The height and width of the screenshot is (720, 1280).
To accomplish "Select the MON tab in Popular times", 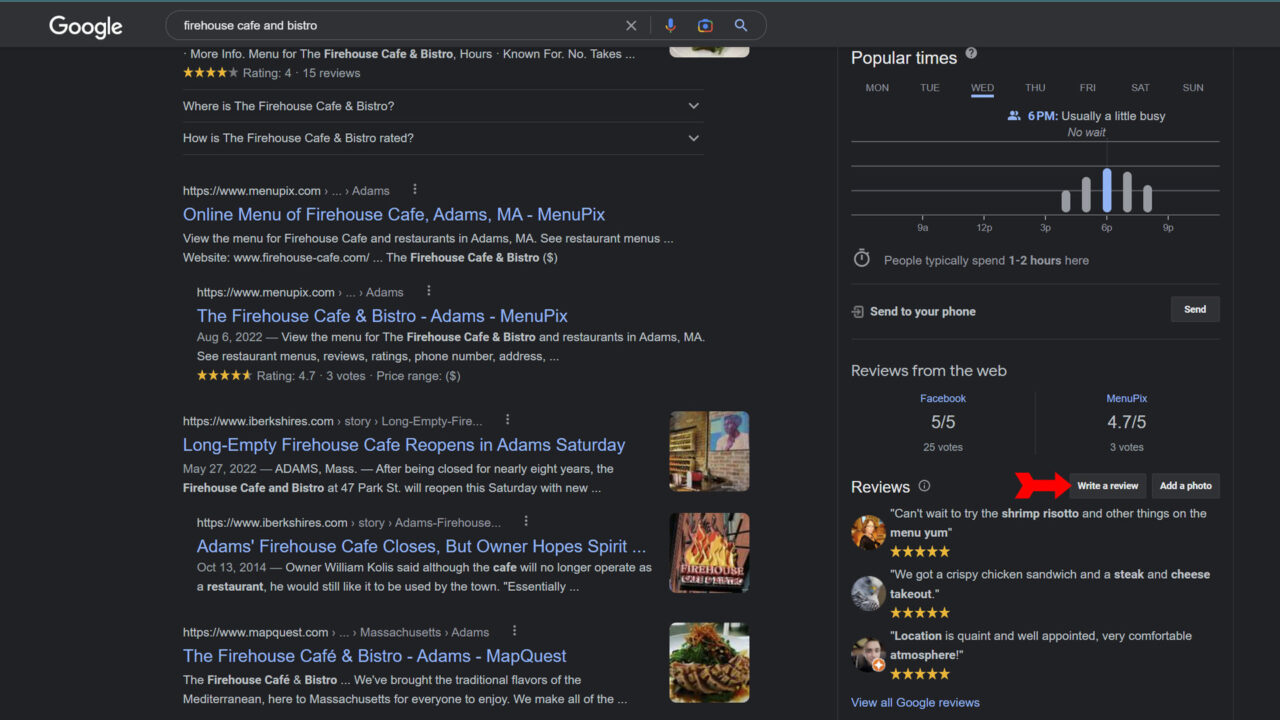I will coord(877,87).
